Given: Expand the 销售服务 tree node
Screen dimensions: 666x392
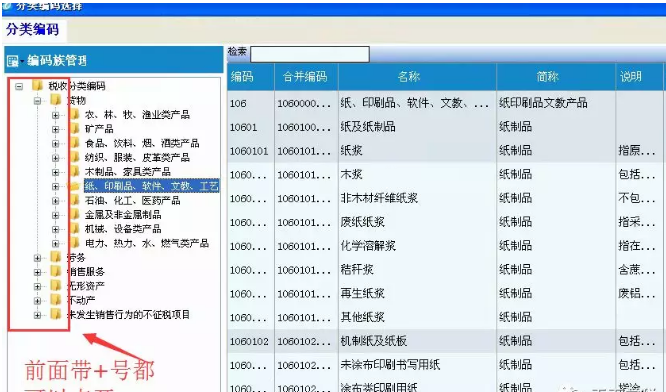Looking at the screenshot, I should point(37,272).
